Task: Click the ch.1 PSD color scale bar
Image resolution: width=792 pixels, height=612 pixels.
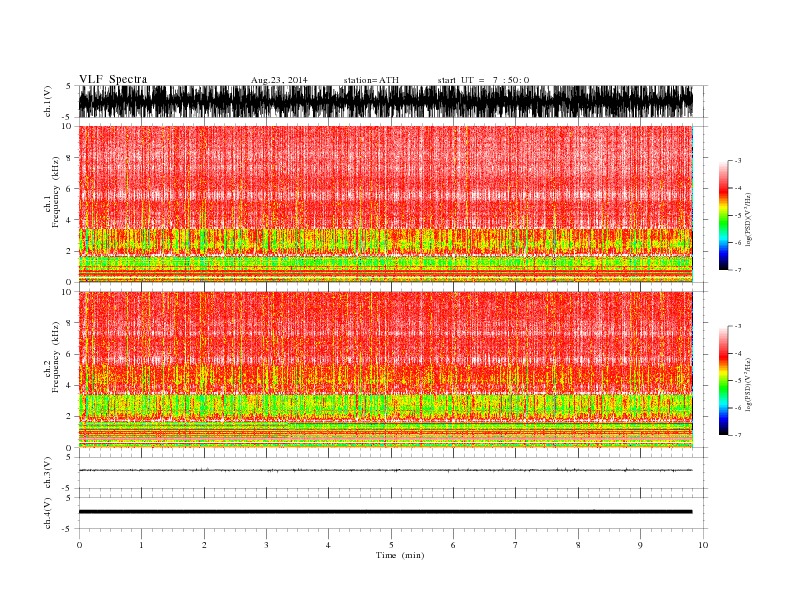Action: point(723,216)
